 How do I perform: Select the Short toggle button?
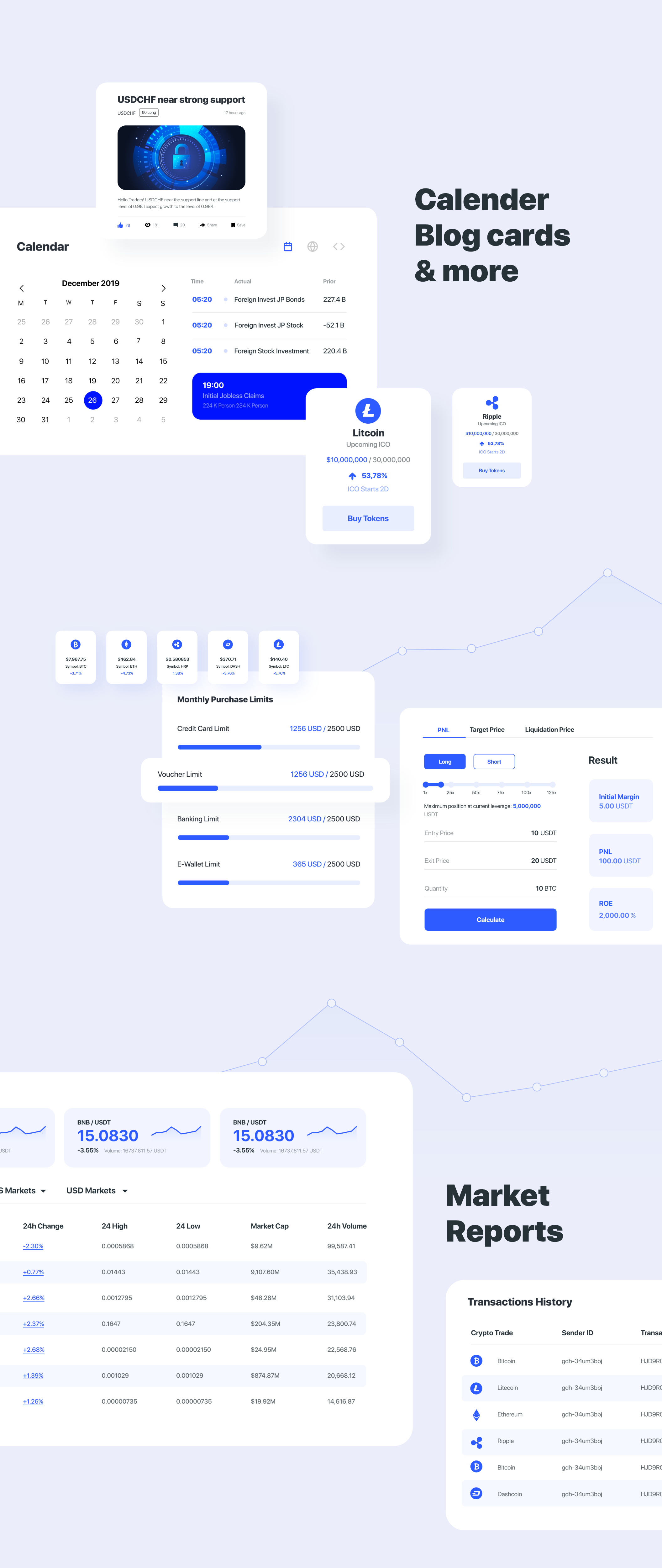click(493, 762)
